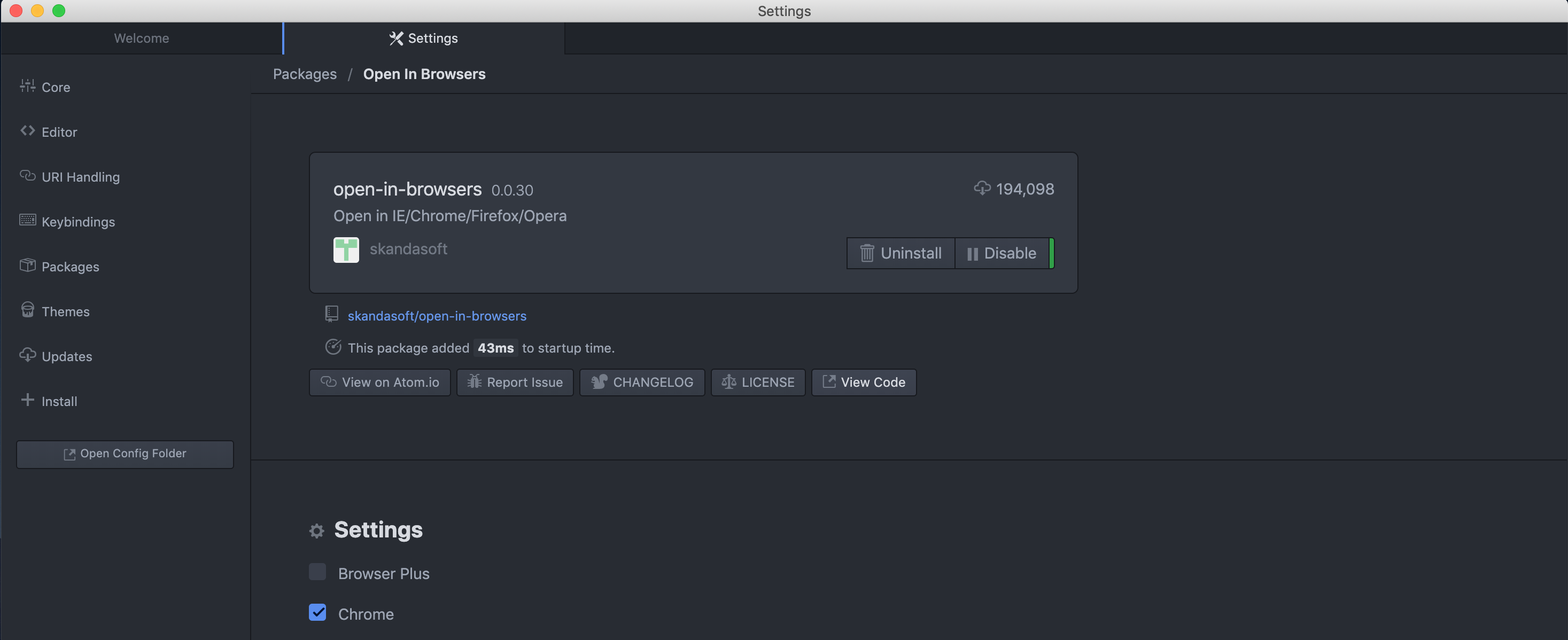Click Open Config Folder button
Viewport: 1568px width, 640px height.
125,454
